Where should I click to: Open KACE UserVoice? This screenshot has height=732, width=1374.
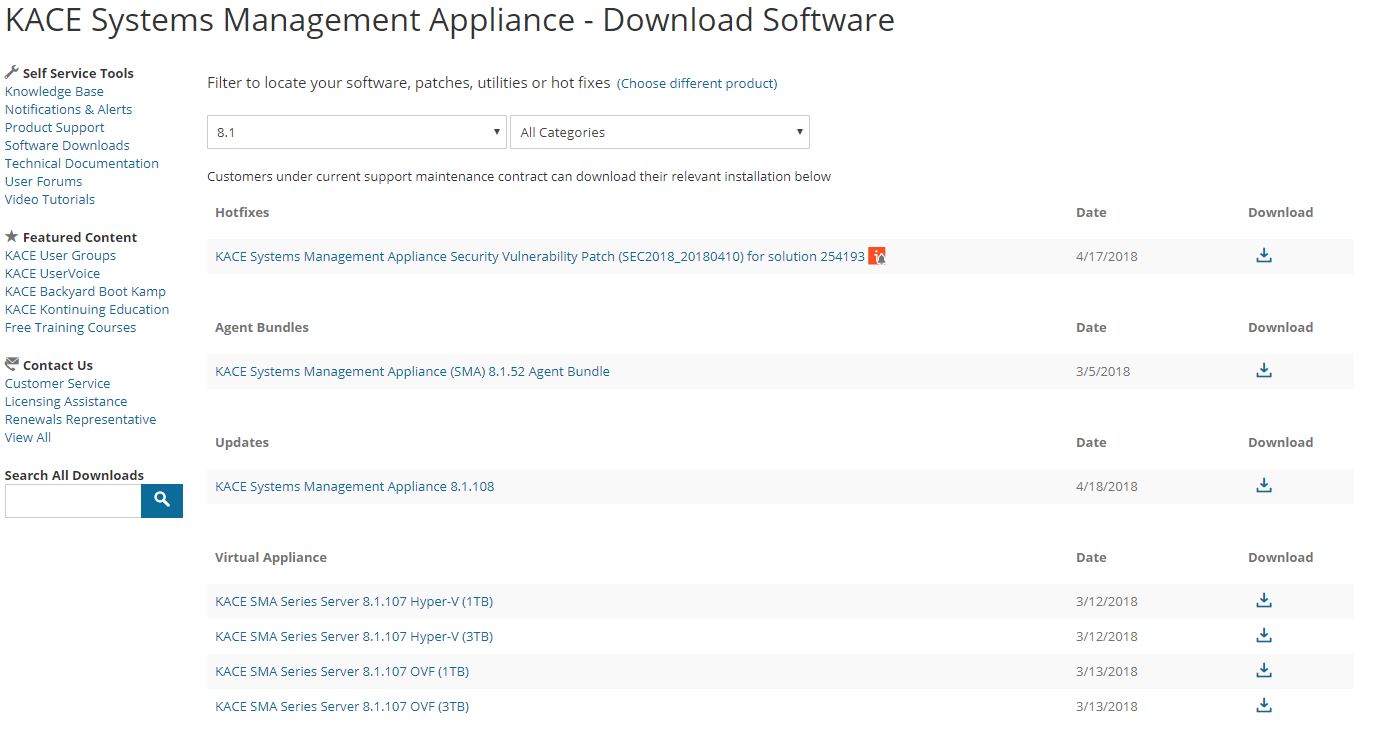coord(52,274)
